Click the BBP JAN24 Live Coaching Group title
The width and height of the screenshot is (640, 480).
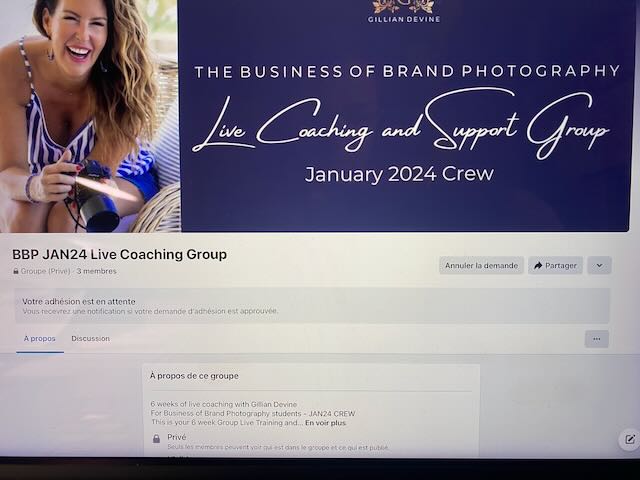120,254
